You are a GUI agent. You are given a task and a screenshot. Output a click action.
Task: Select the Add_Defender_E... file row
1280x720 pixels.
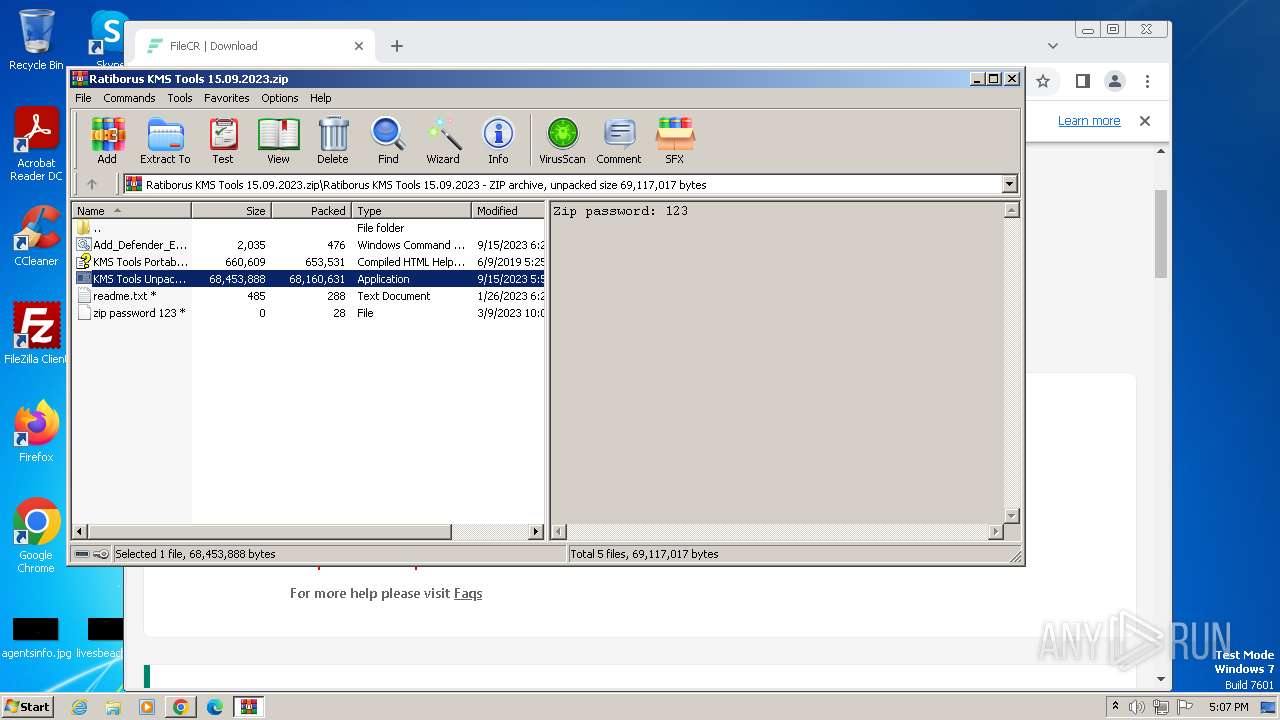click(309, 245)
